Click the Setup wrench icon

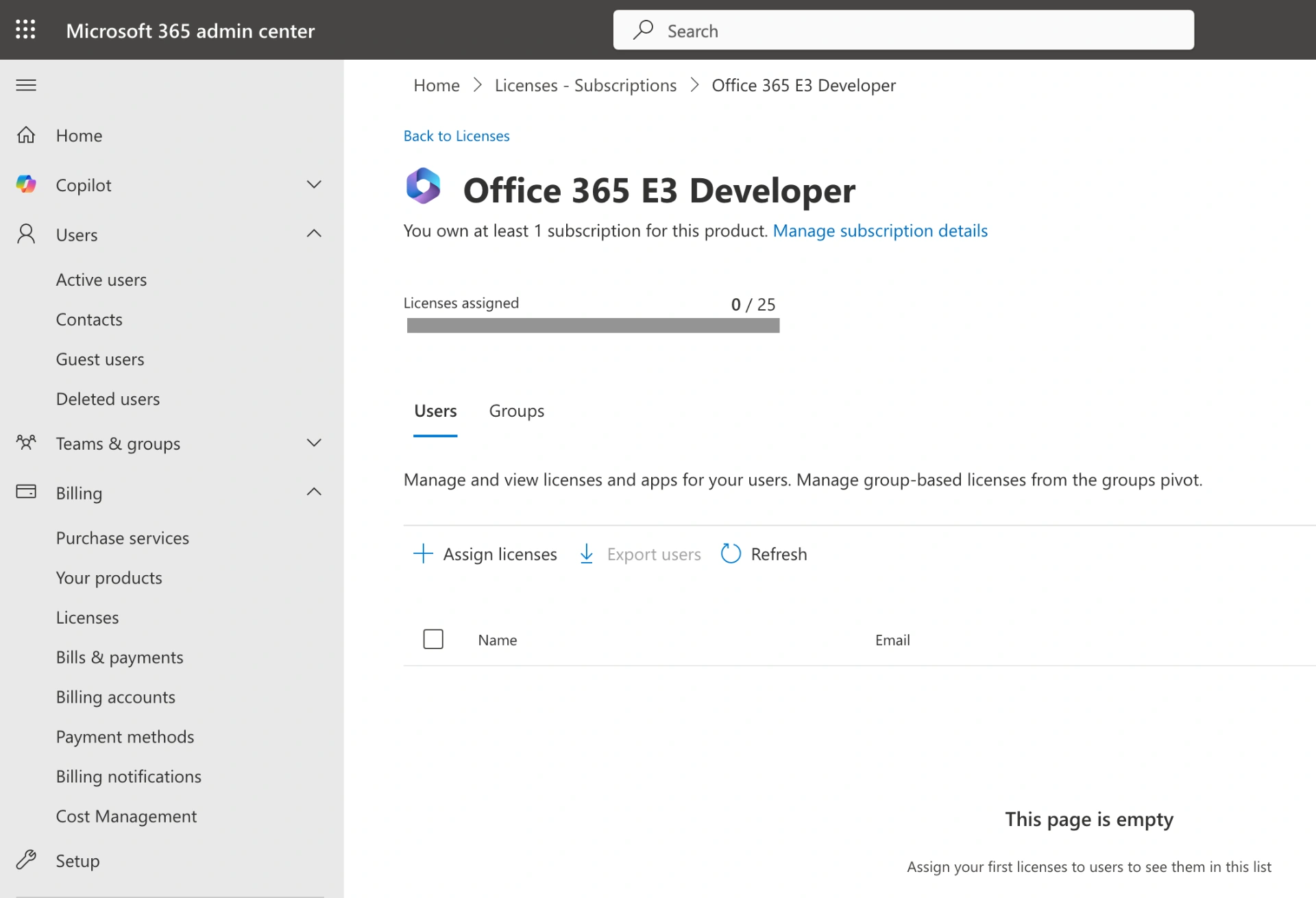click(x=26, y=860)
